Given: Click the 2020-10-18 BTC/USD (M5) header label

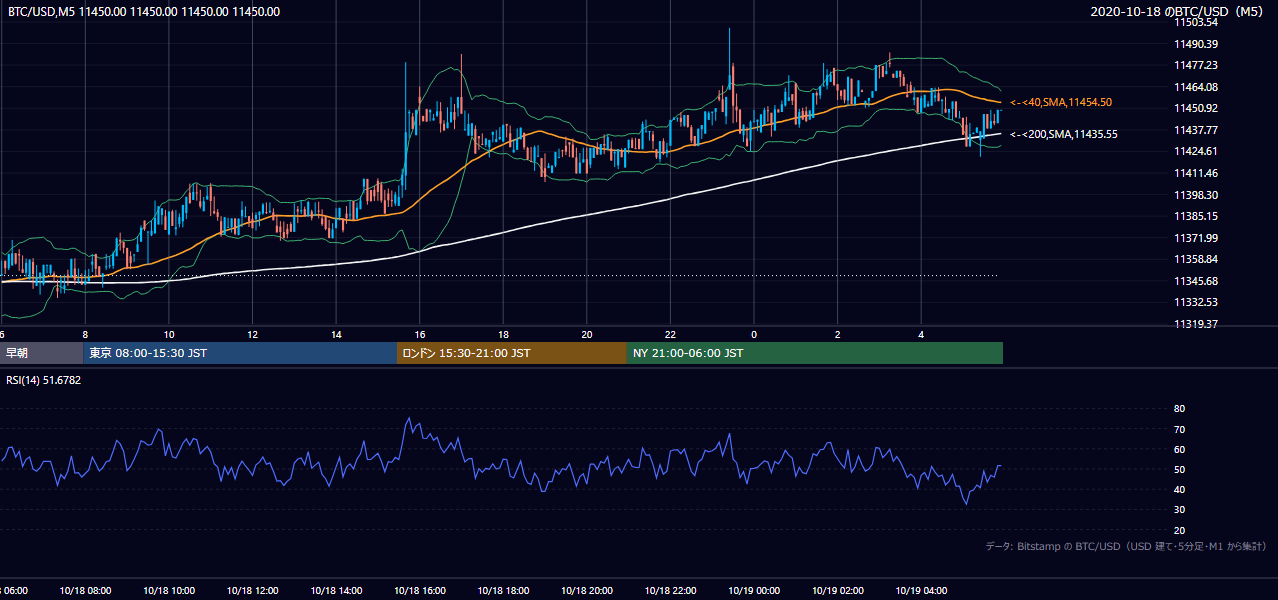Looking at the screenshot, I should (x=1179, y=12).
